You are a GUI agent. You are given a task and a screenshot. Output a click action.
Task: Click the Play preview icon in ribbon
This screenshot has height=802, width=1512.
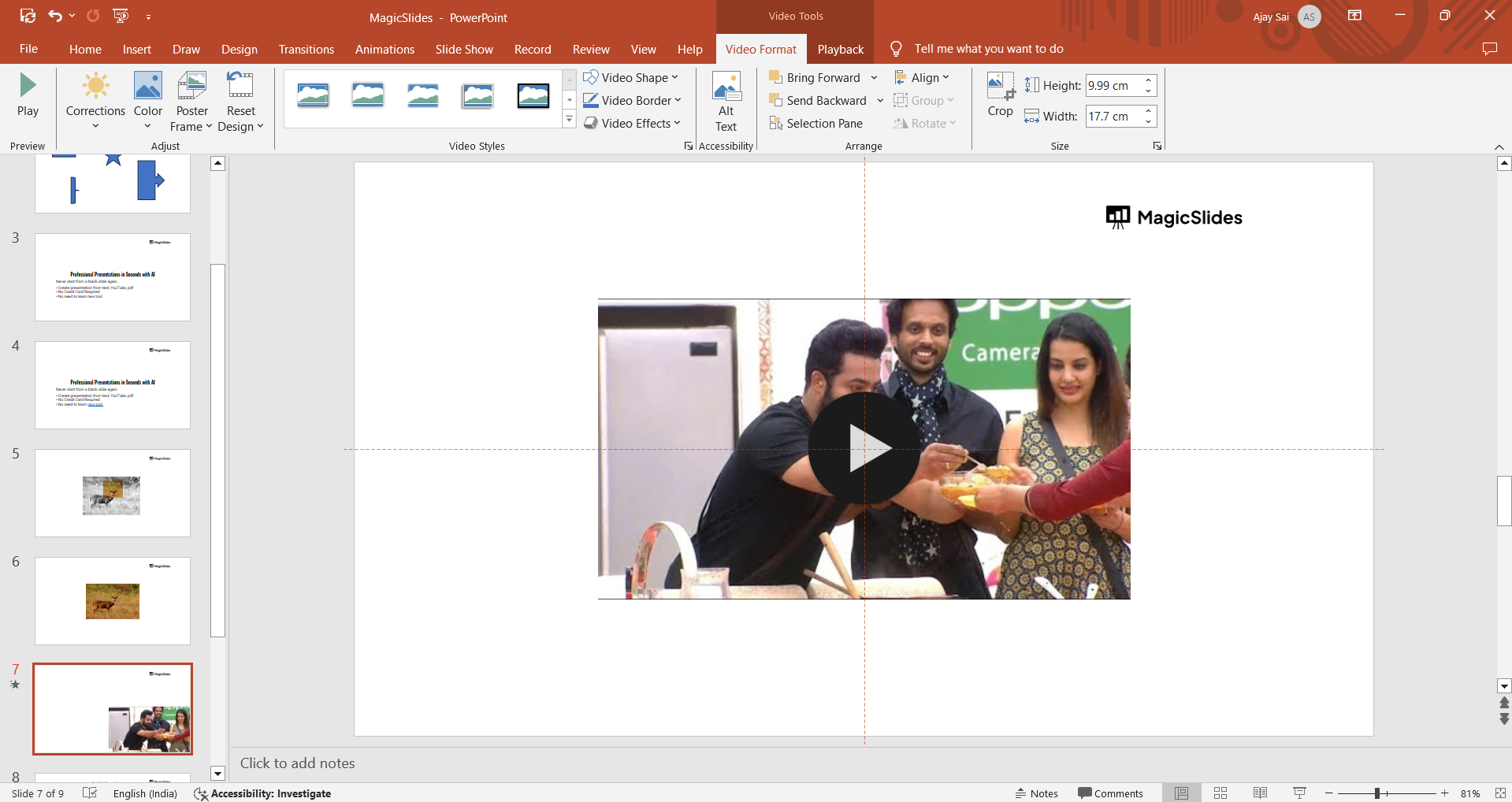[28, 85]
